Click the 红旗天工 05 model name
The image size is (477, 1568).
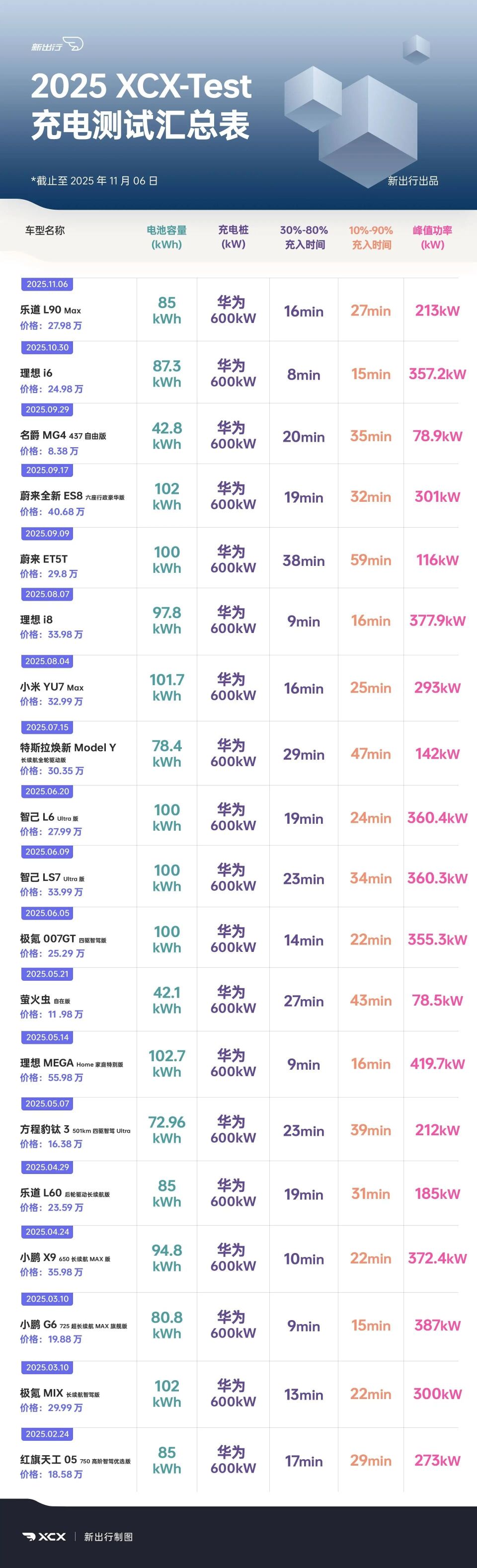(49, 1459)
